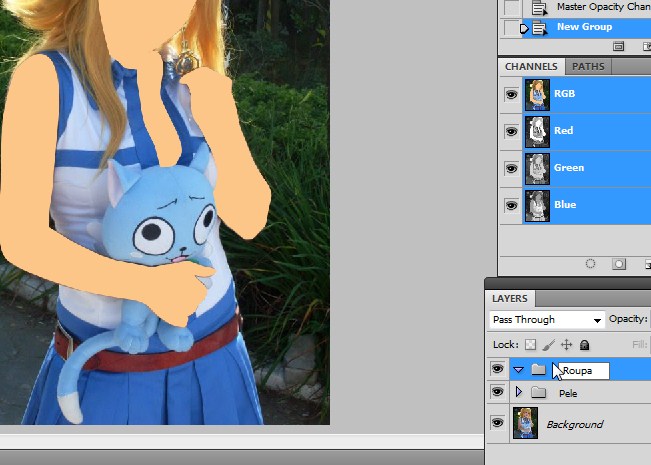Click inside the Roupa layer name field
This screenshot has width=651, height=465.
coord(584,371)
